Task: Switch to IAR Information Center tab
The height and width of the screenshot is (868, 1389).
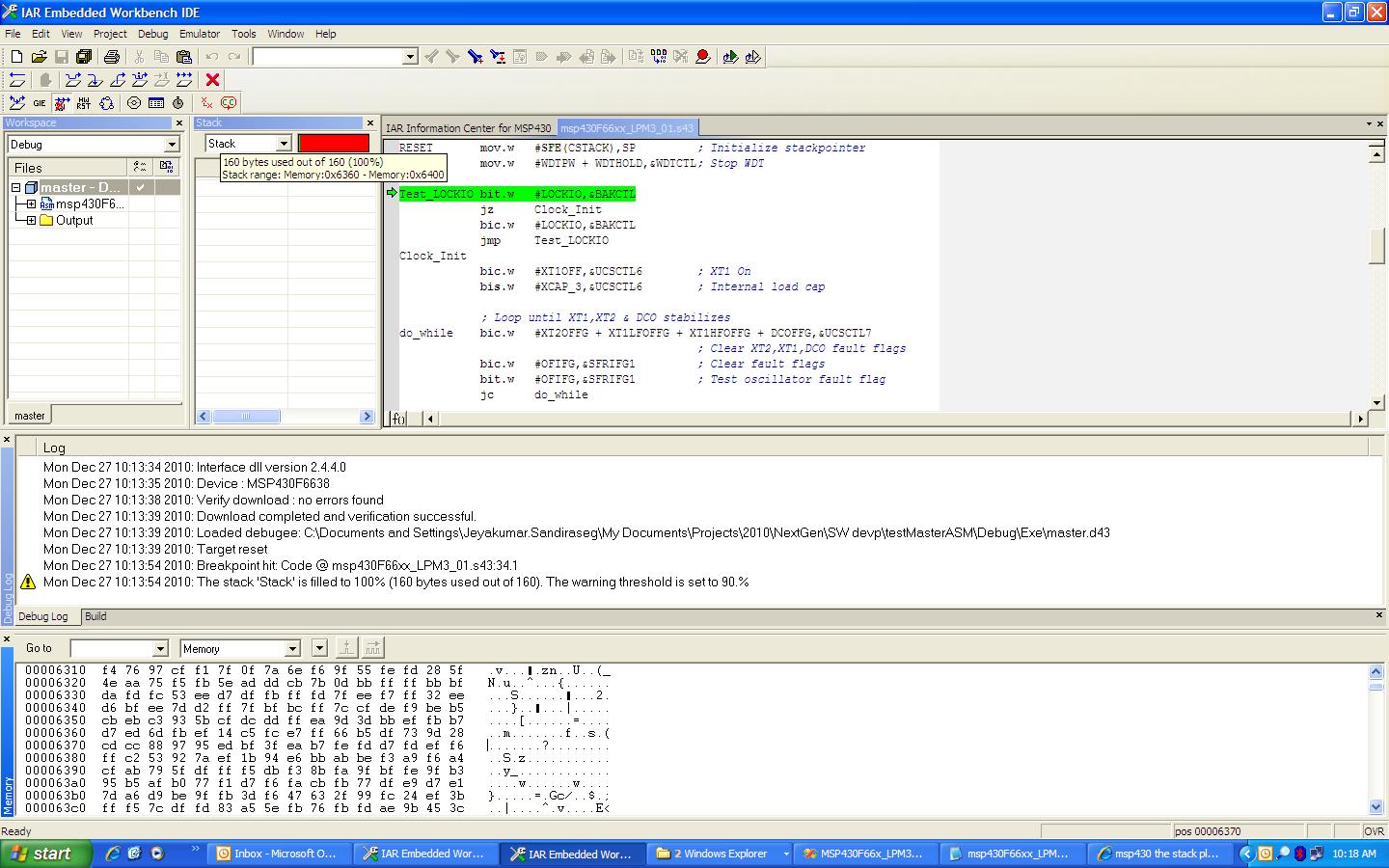Action: pyautogui.click(x=468, y=128)
